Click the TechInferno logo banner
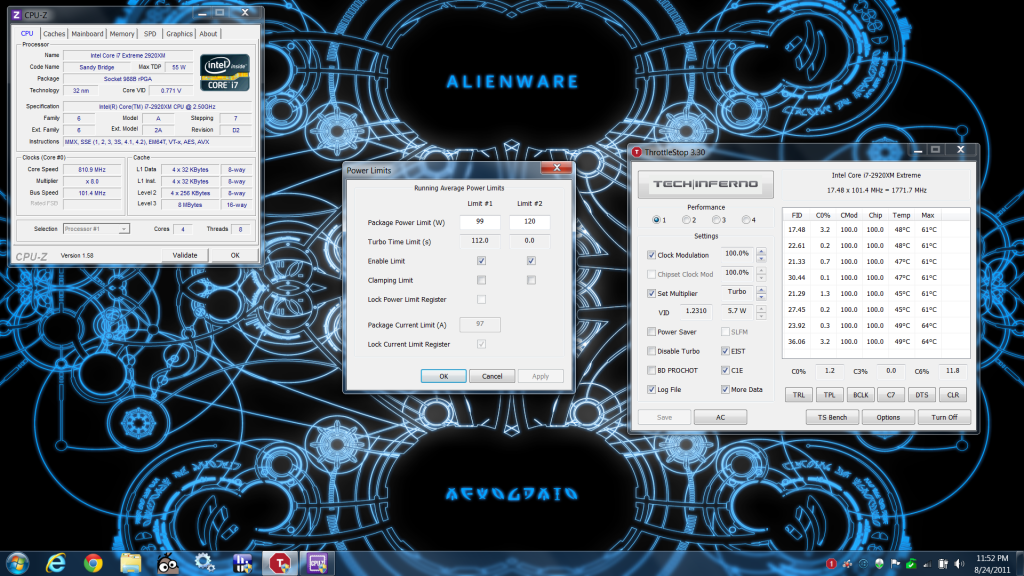Screen dimensions: 1024x576 (705, 184)
